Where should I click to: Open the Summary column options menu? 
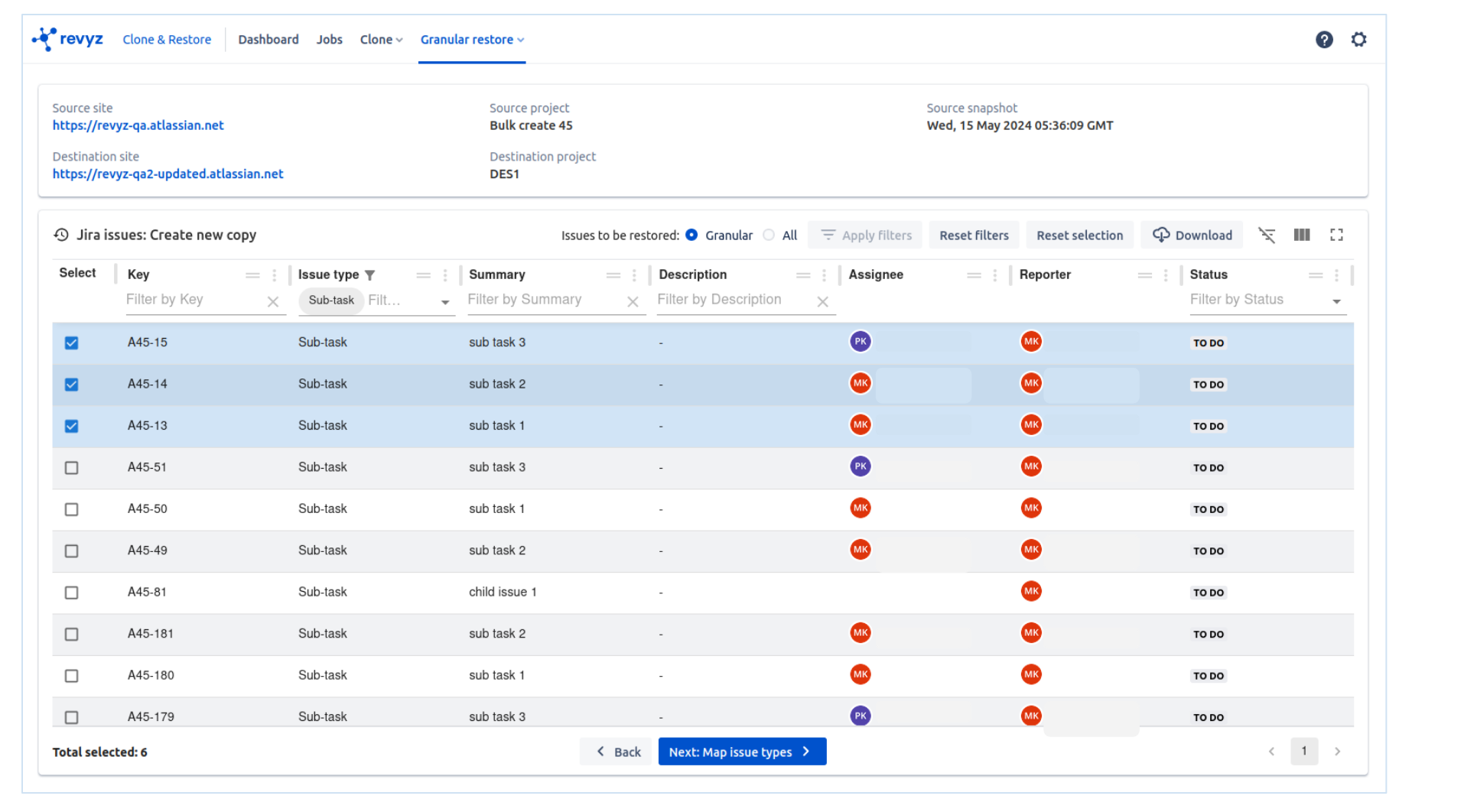coord(634,275)
